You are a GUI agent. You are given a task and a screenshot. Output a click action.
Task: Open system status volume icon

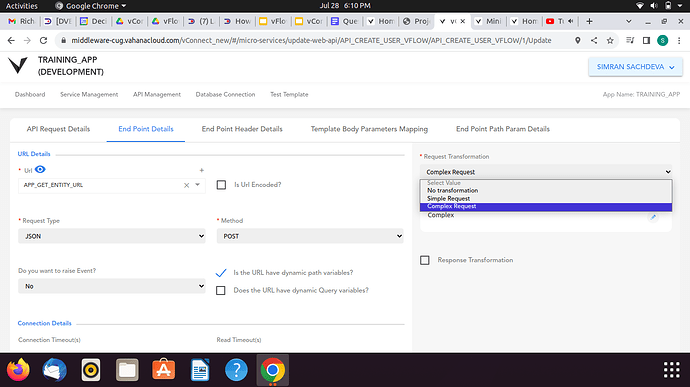click(654, 6)
